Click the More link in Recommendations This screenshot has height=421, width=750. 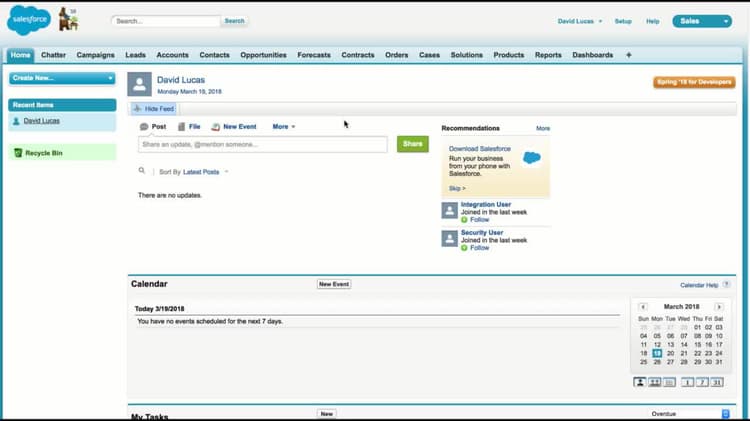[x=543, y=128]
